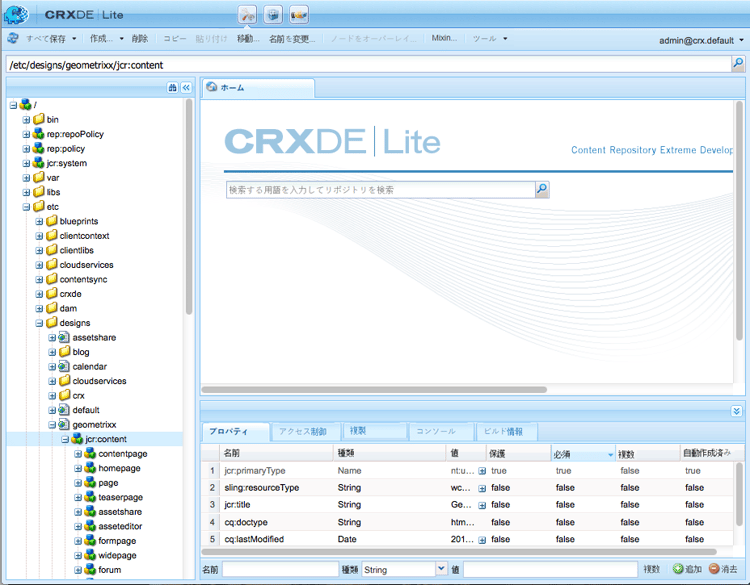Image resolution: width=750 pixels, height=585 pixels.
Task: Open the admin@crx.default user menu
Action: tap(702, 41)
